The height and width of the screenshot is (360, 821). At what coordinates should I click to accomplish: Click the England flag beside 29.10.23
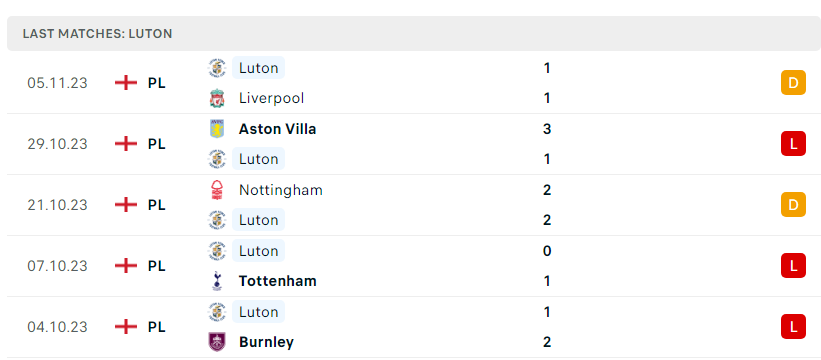pos(126,143)
